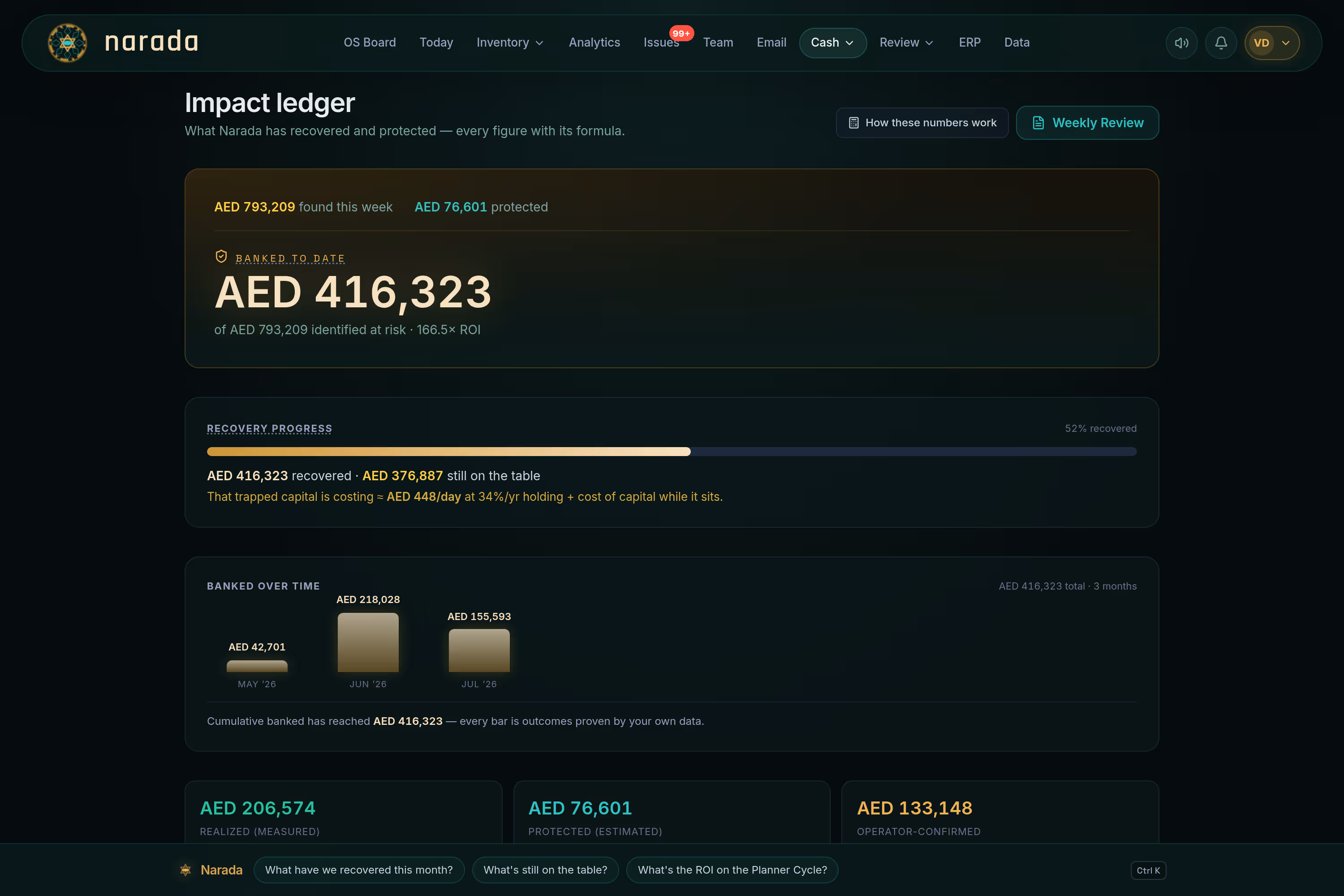This screenshot has width=1344, height=896.
Task: Click the AED 42,701 bar label
Action: tap(257, 647)
